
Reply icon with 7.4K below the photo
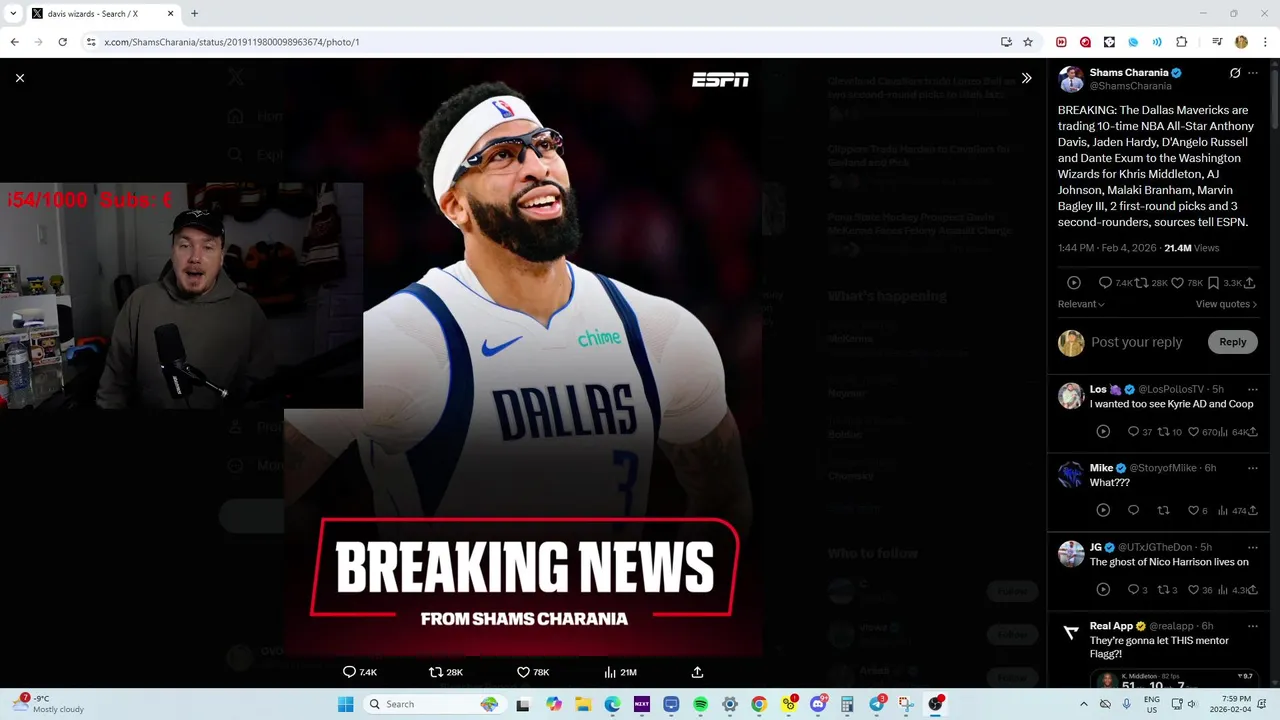(x=349, y=672)
